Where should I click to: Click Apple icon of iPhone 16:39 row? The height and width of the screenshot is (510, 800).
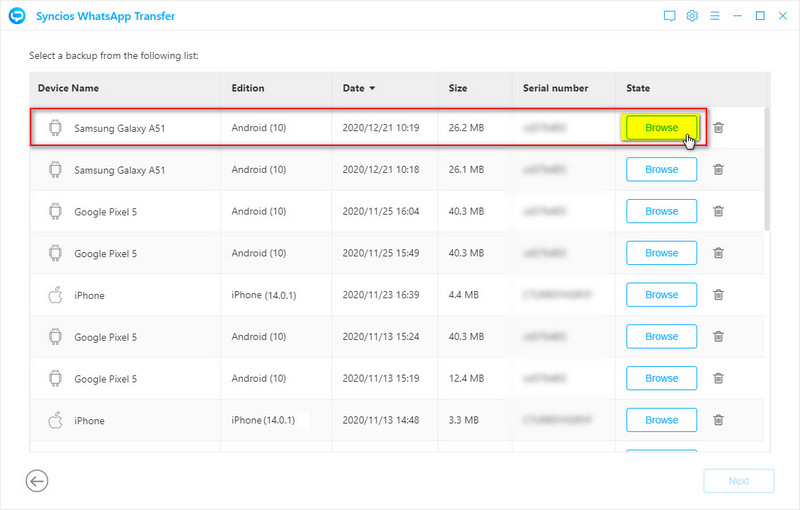click(55, 295)
